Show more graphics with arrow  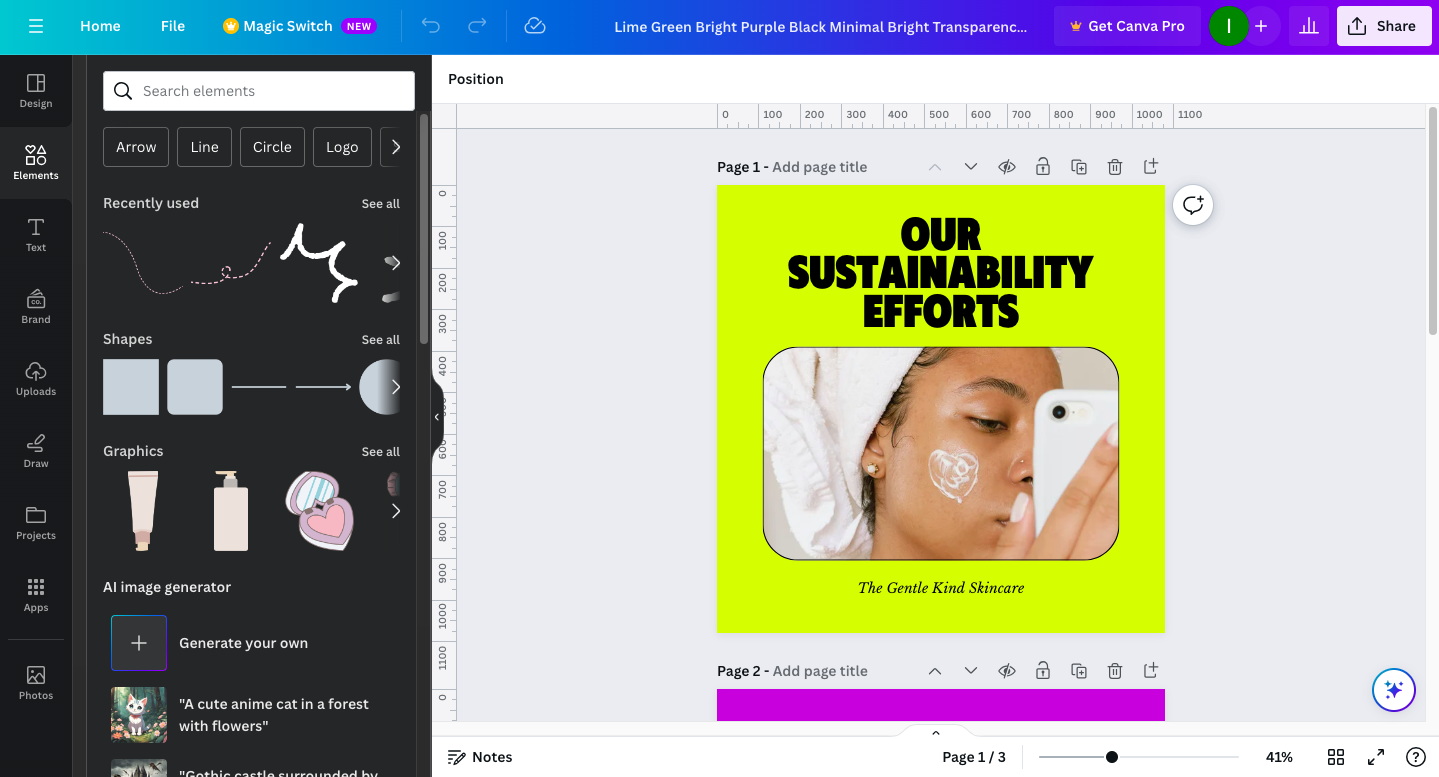pos(395,511)
